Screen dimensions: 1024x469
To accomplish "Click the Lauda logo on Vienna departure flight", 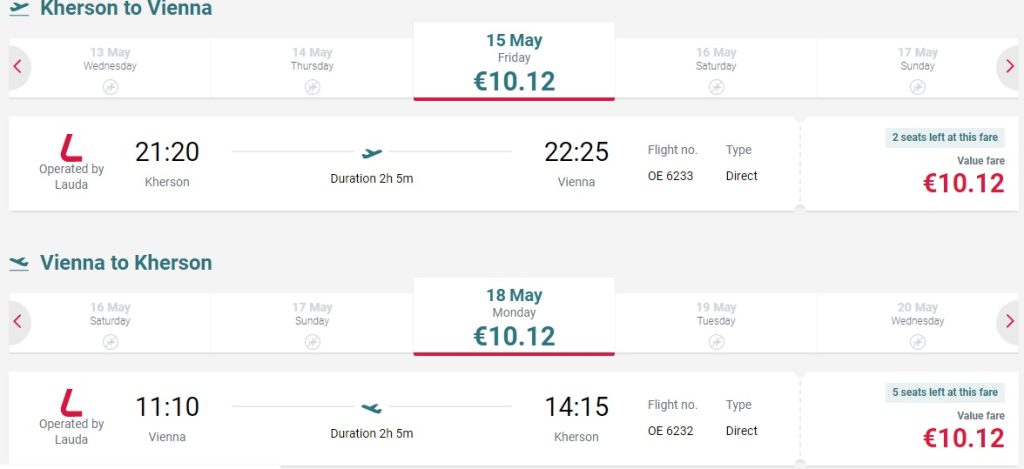I will click(x=71, y=403).
